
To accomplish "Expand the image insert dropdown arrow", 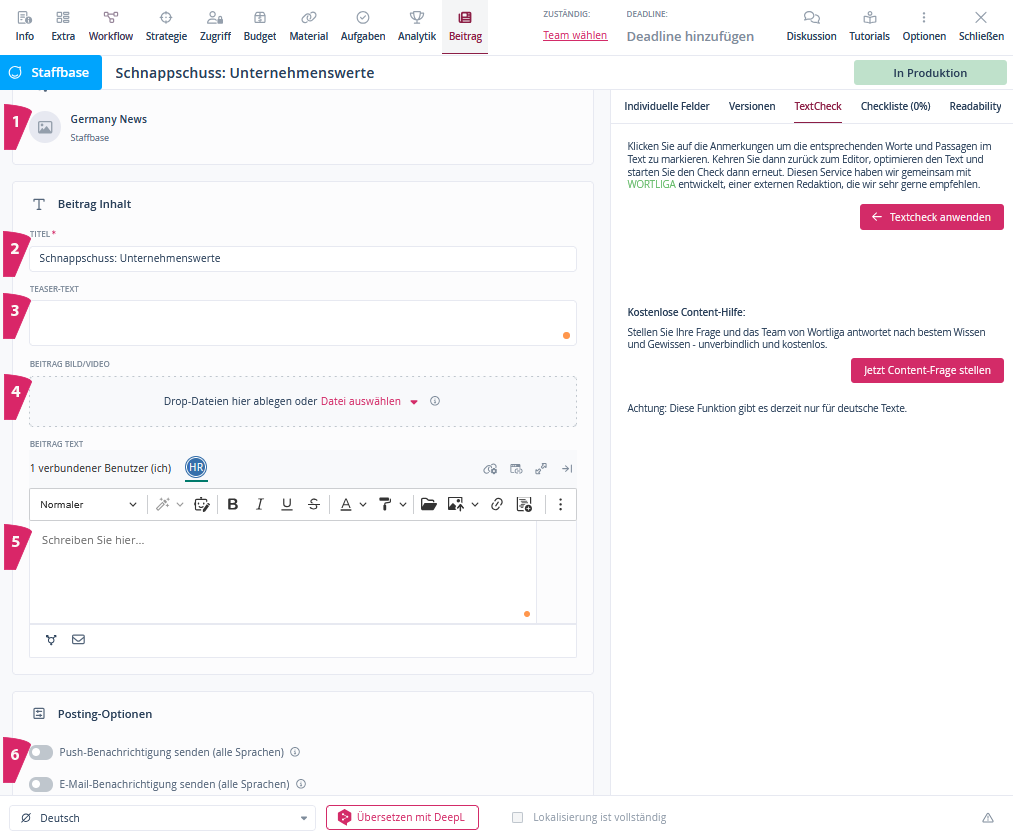I will pos(475,504).
